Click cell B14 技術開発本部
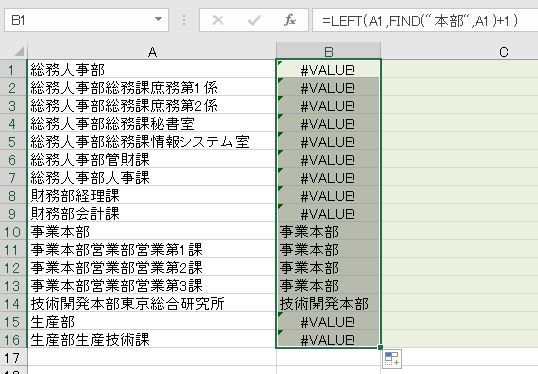This screenshot has height=374, width=538. [x=328, y=303]
